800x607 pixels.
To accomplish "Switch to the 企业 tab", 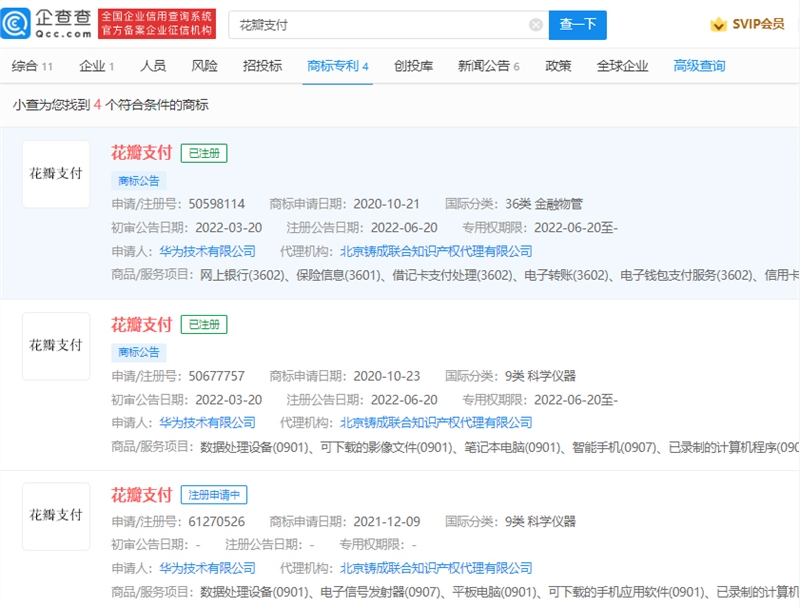I will [x=97, y=67].
